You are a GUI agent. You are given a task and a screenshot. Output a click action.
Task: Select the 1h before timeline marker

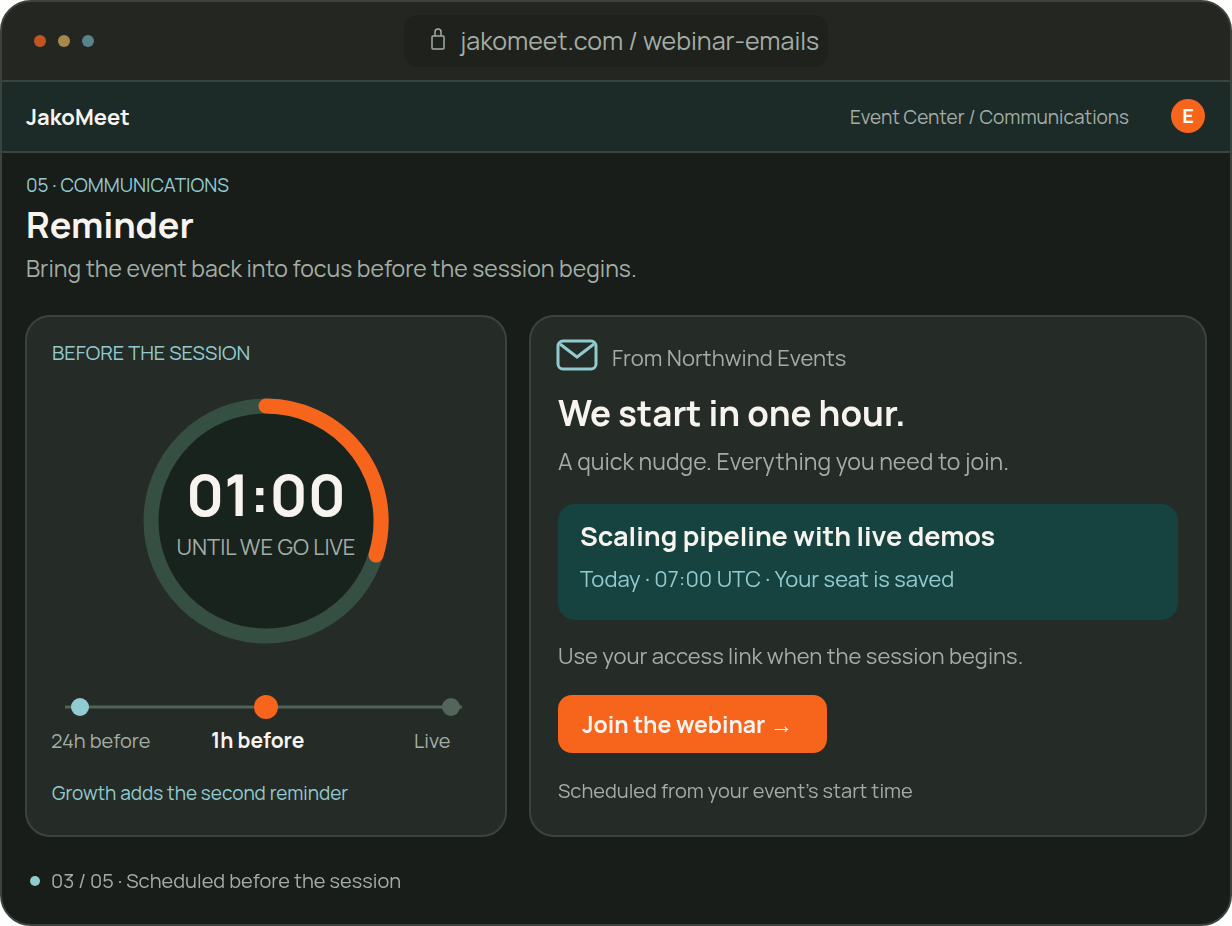point(266,707)
